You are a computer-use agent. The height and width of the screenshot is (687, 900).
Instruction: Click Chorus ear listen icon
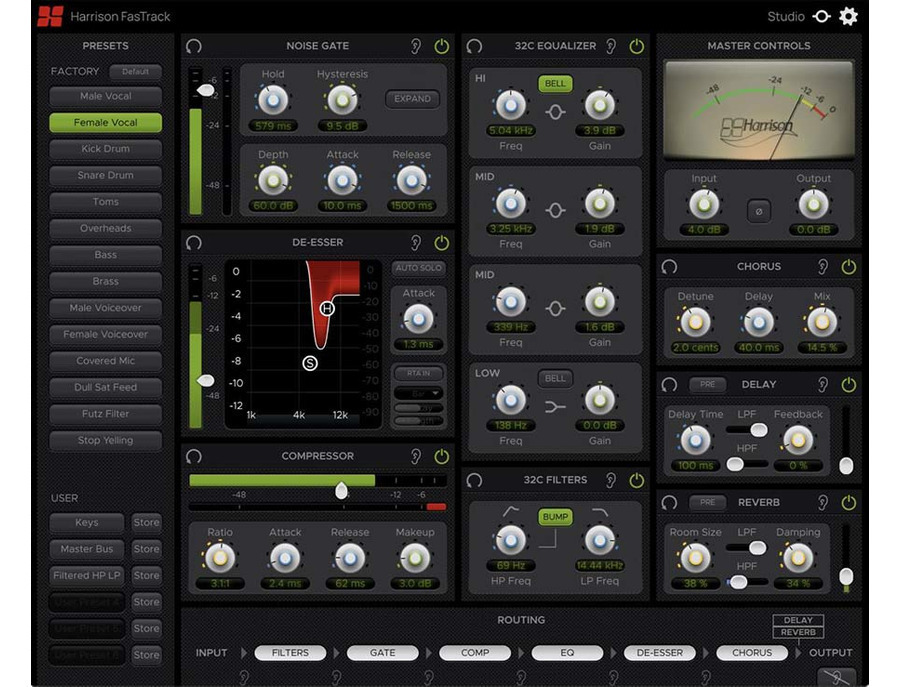(823, 267)
